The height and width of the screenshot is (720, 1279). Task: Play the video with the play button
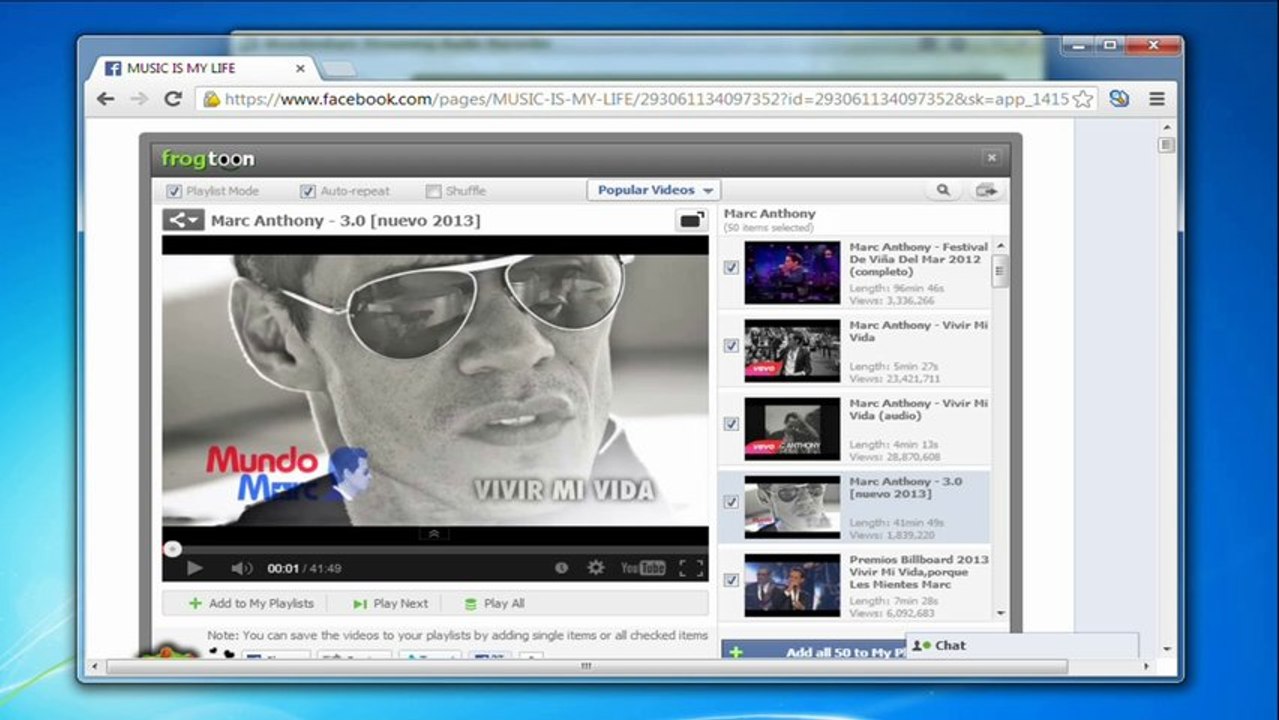coord(195,568)
